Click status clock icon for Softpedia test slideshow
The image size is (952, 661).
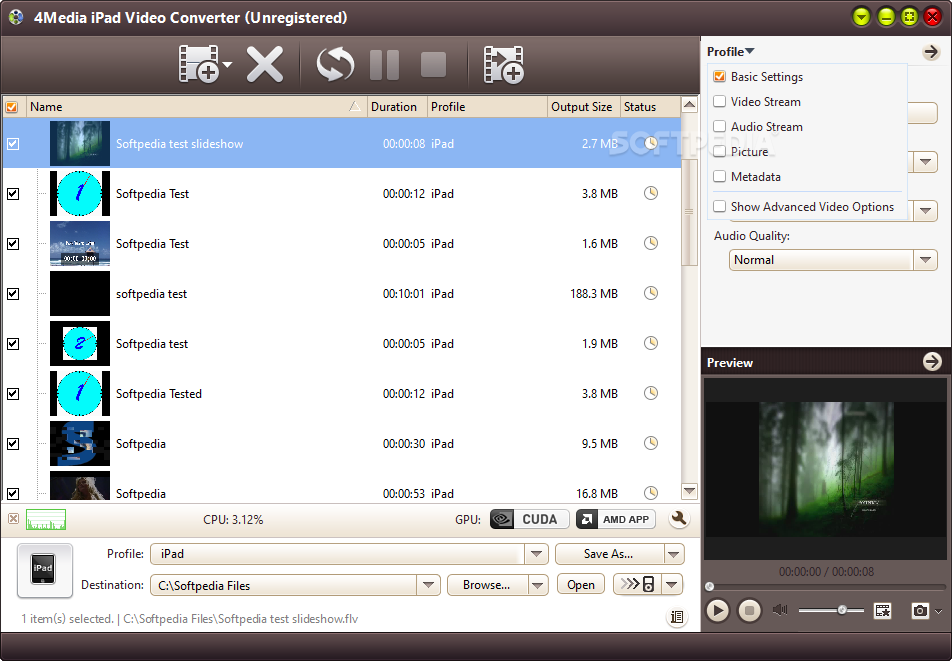coord(651,143)
